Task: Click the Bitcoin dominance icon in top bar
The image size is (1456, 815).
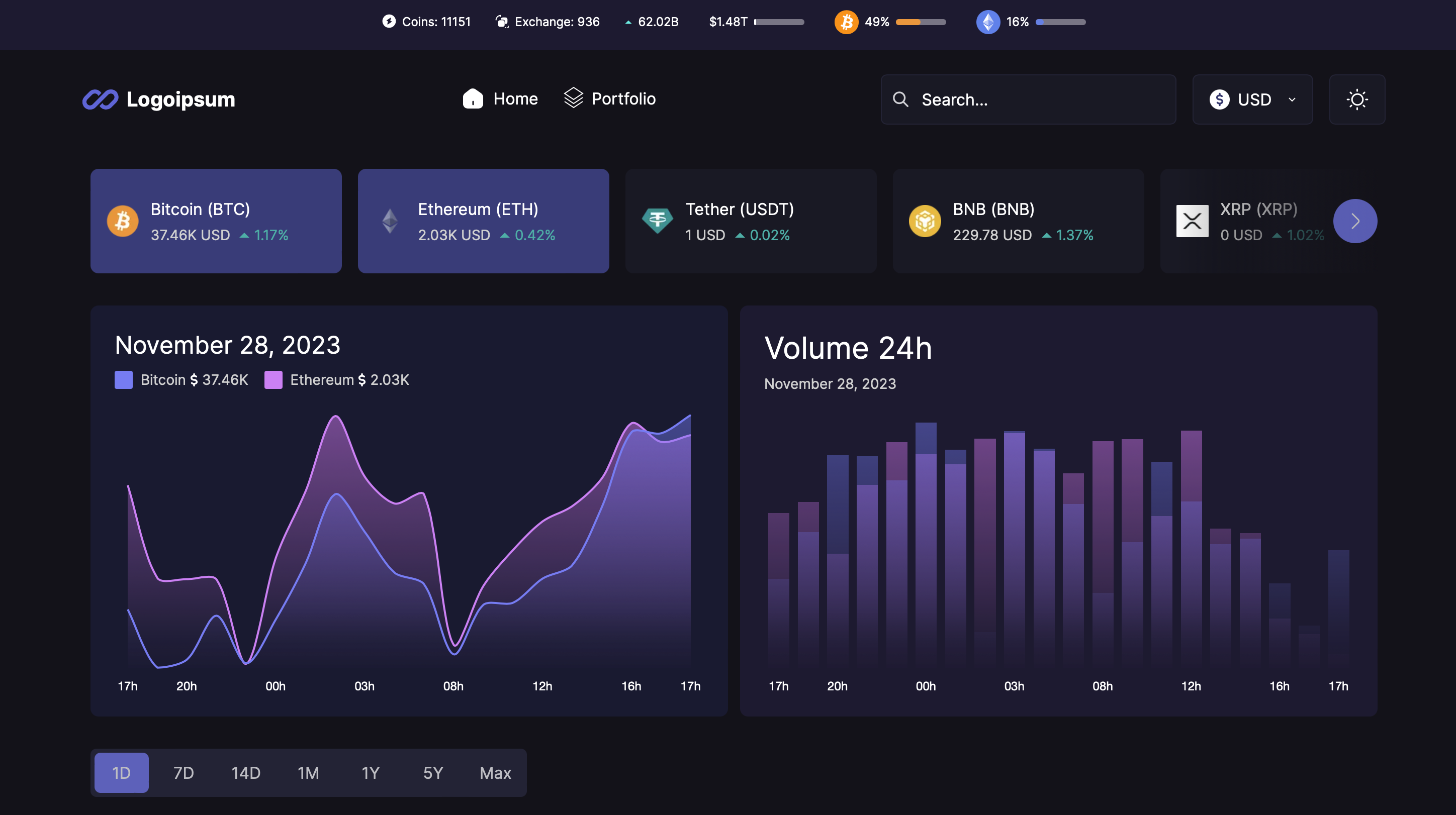Action: 846,22
